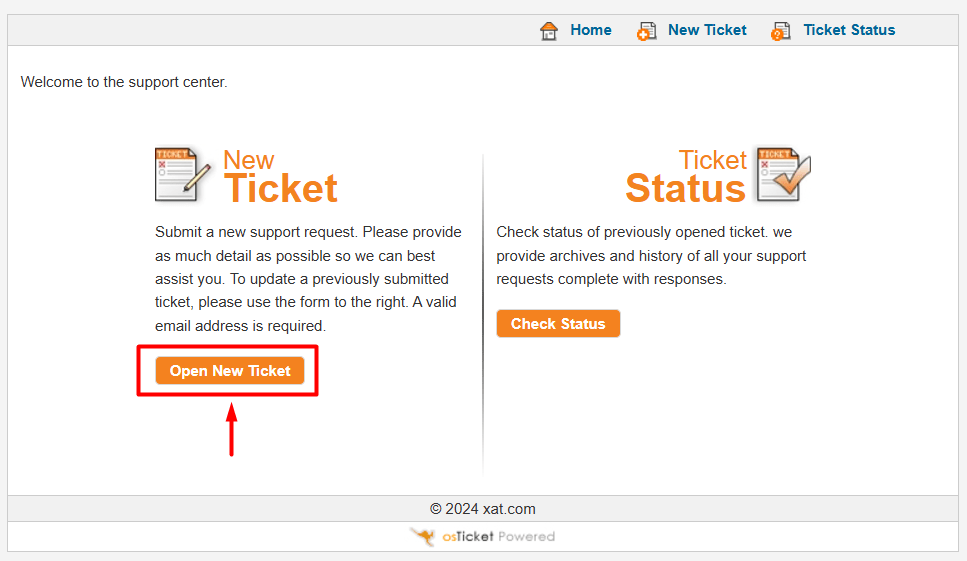The image size is (967, 561).
Task: Click the large notepad-with-pencil New Ticket icon
Action: click(183, 175)
